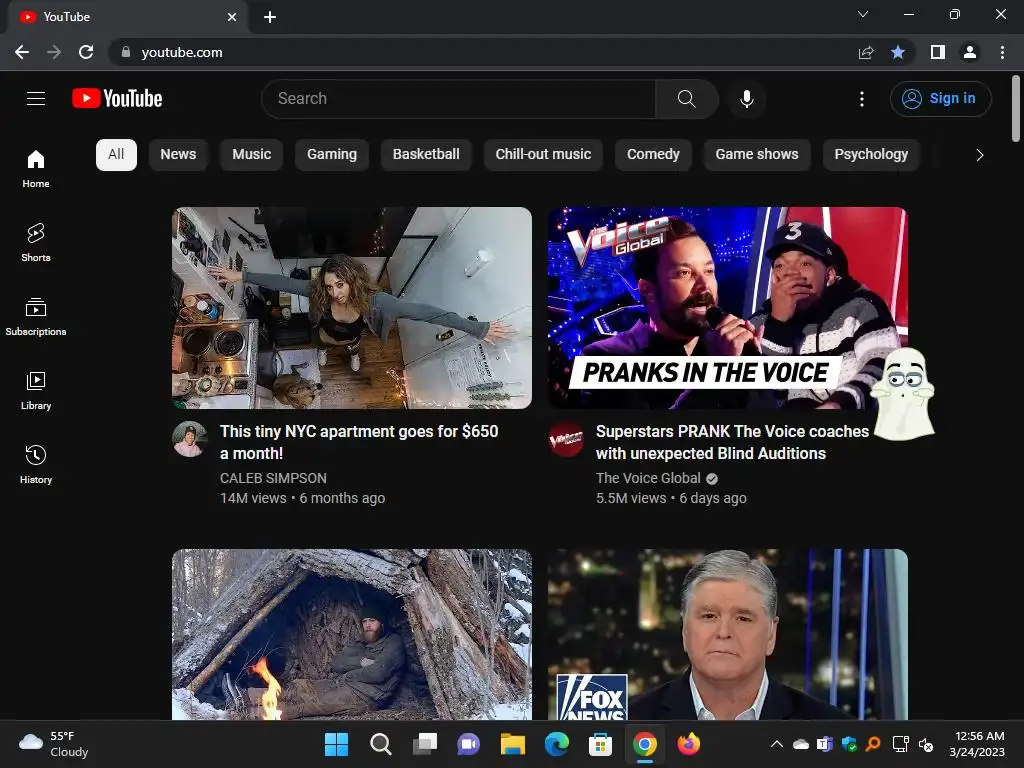This screenshot has height=768, width=1024.
Task: Open History from sidebar
Action: tap(36, 464)
